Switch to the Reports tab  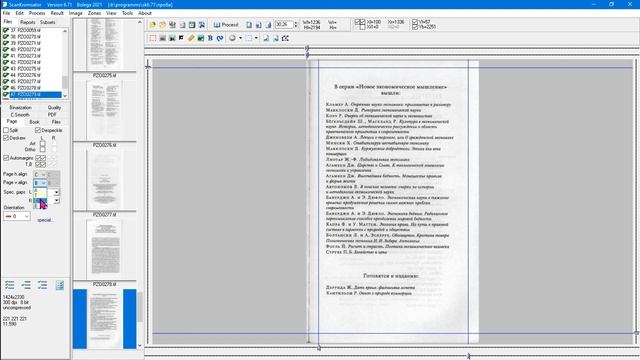[28, 22]
